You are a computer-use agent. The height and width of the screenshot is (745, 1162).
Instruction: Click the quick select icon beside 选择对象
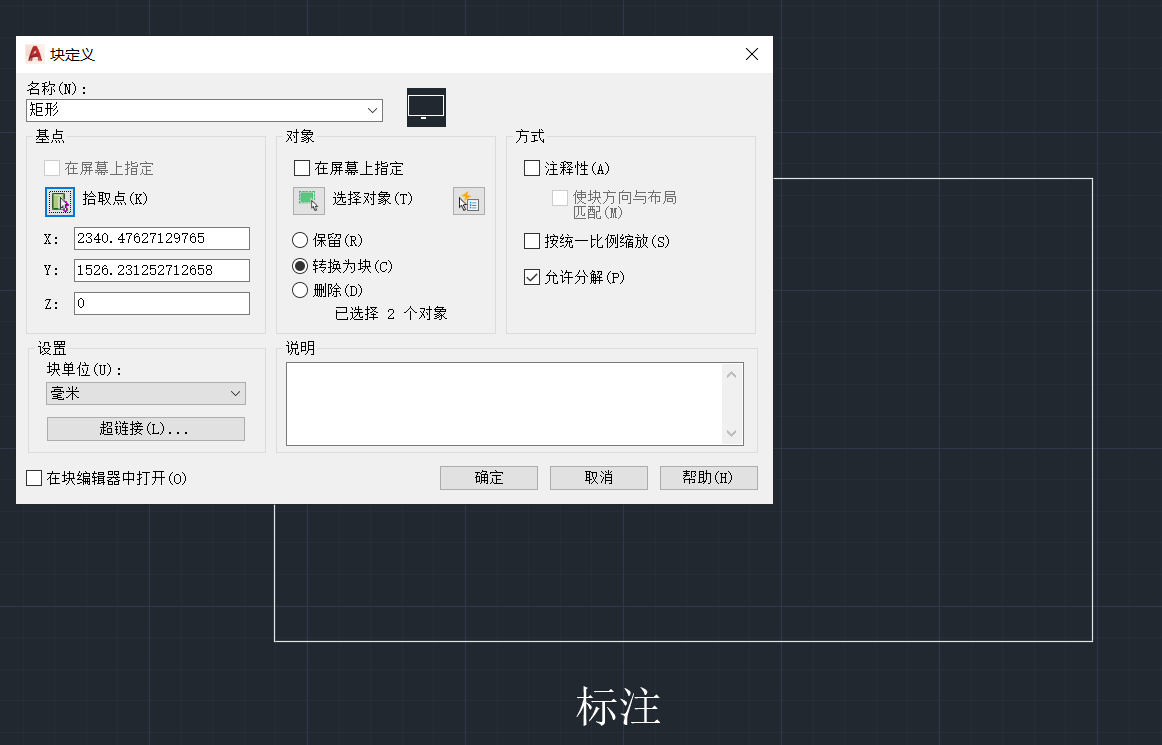coord(468,200)
